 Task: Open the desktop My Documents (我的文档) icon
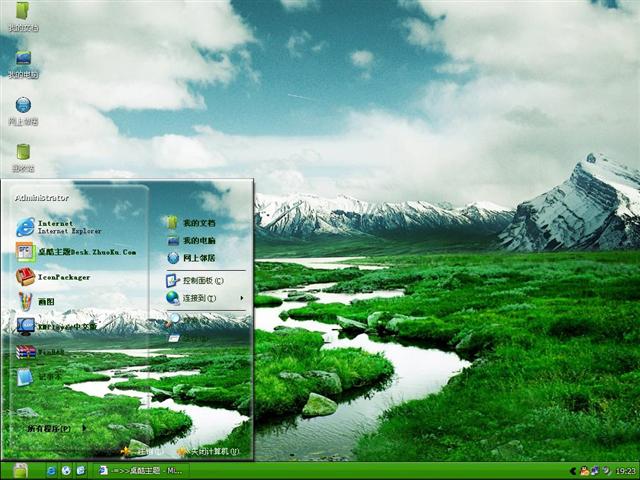(x=23, y=16)
